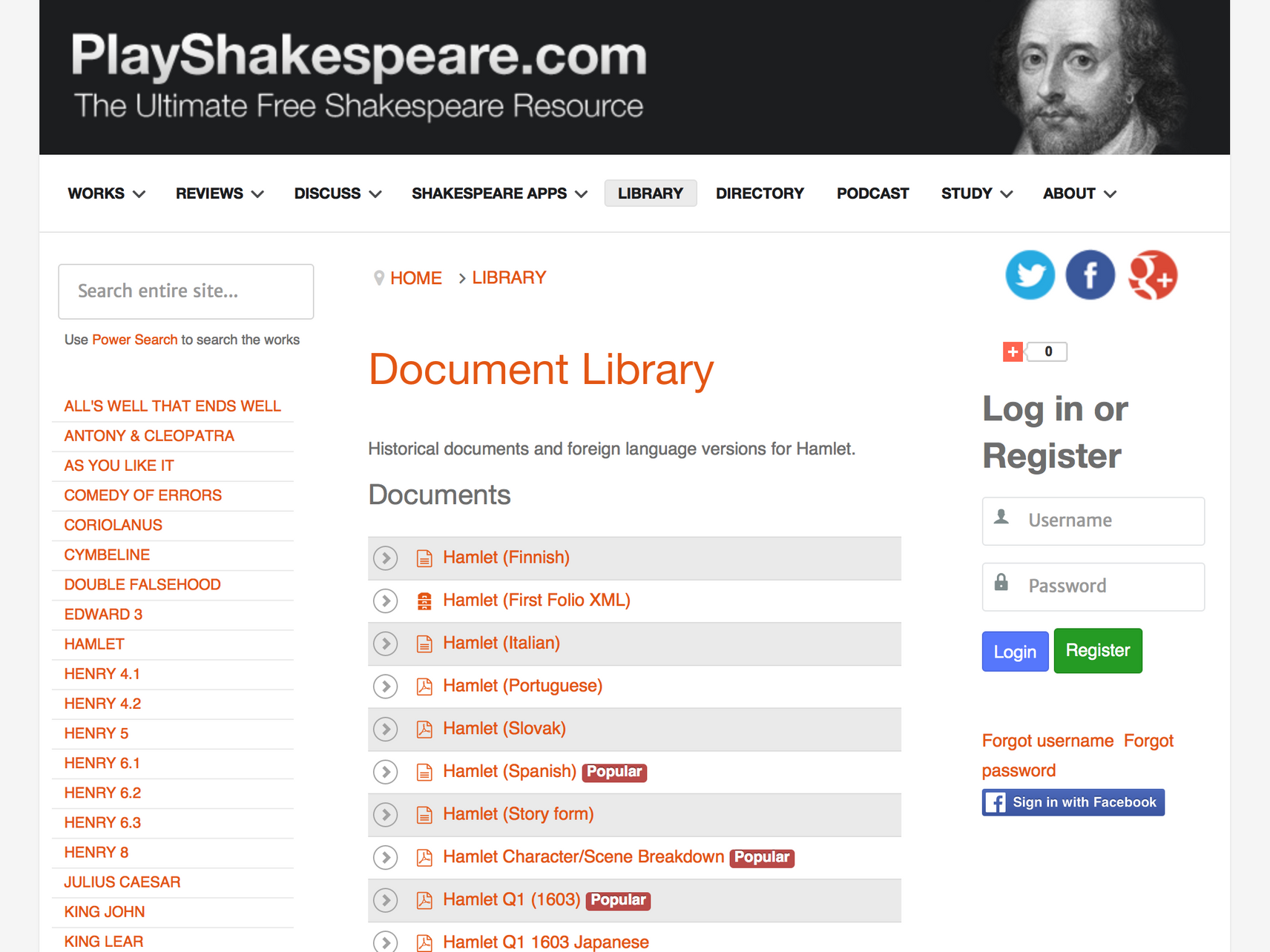The width and height of the screenshot is (1270, 952).
Task: Expand details for Hamlet (Spanish) row
Action: 386,772
